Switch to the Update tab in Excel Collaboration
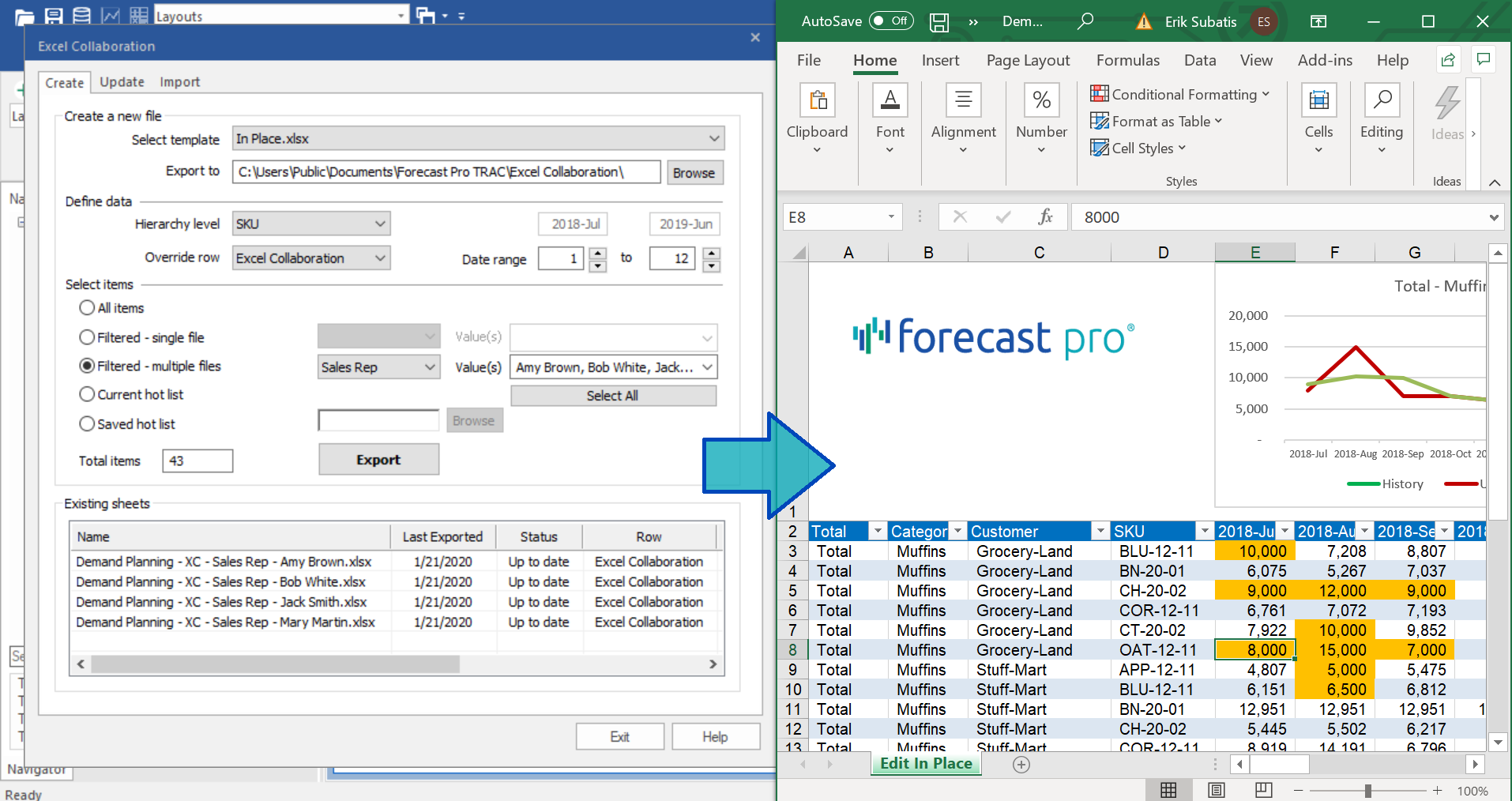1512x801 pixels. pos(122,81)
